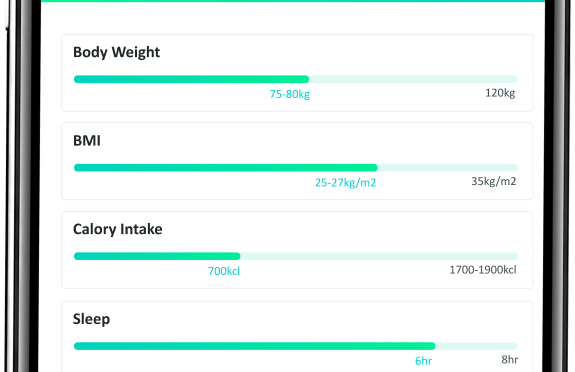Click the Body Weight progress bar
The image size is (575, 372).
(x=296, y=79)
